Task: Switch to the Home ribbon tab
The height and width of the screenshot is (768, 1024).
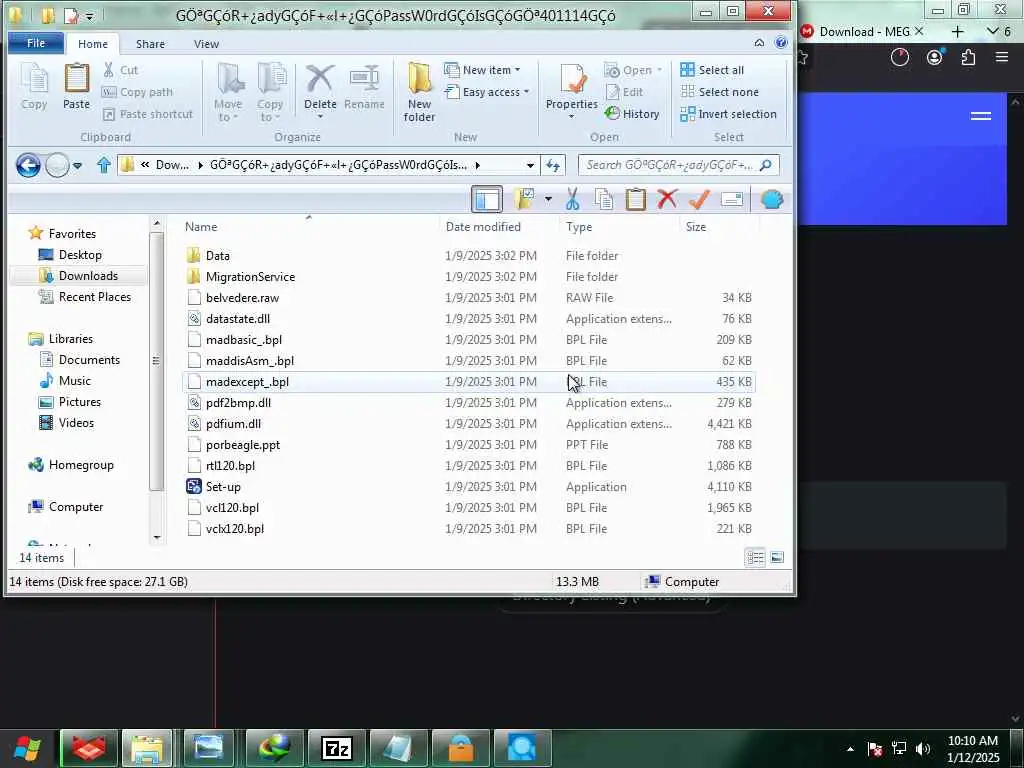Action: [x=93, y=44]
